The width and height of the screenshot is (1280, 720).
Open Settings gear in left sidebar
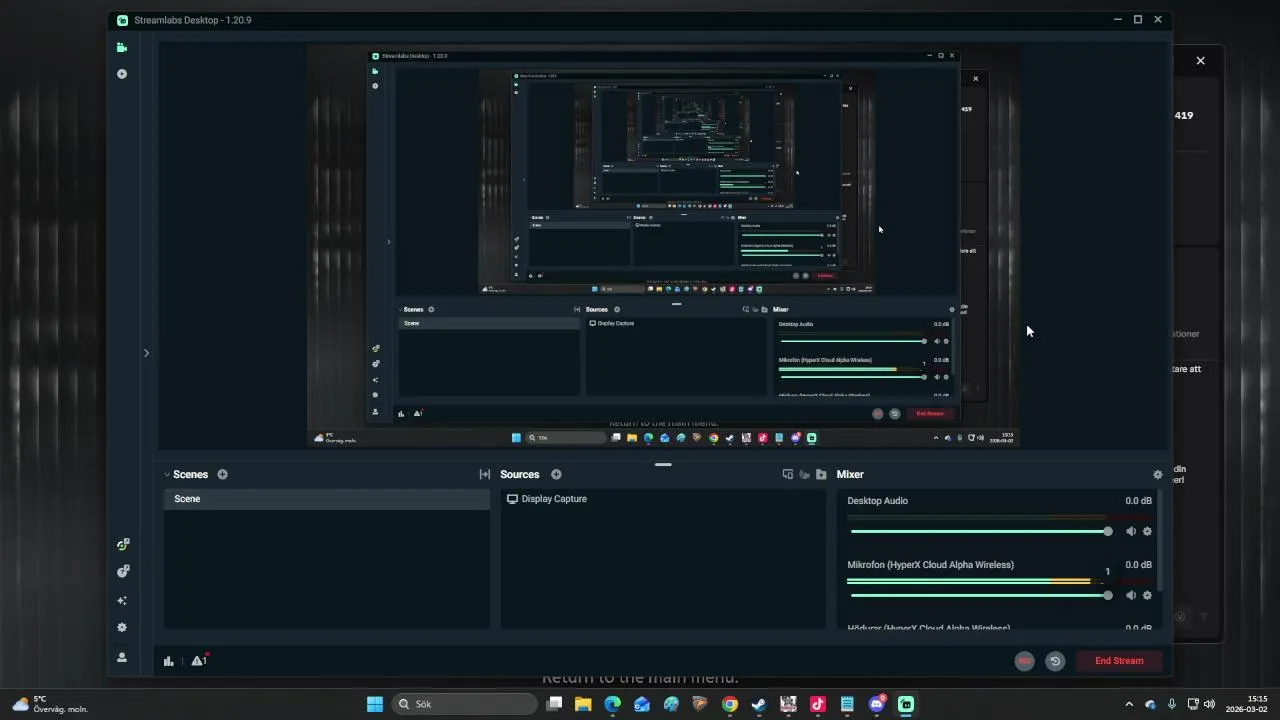click(x=122, y=628)
